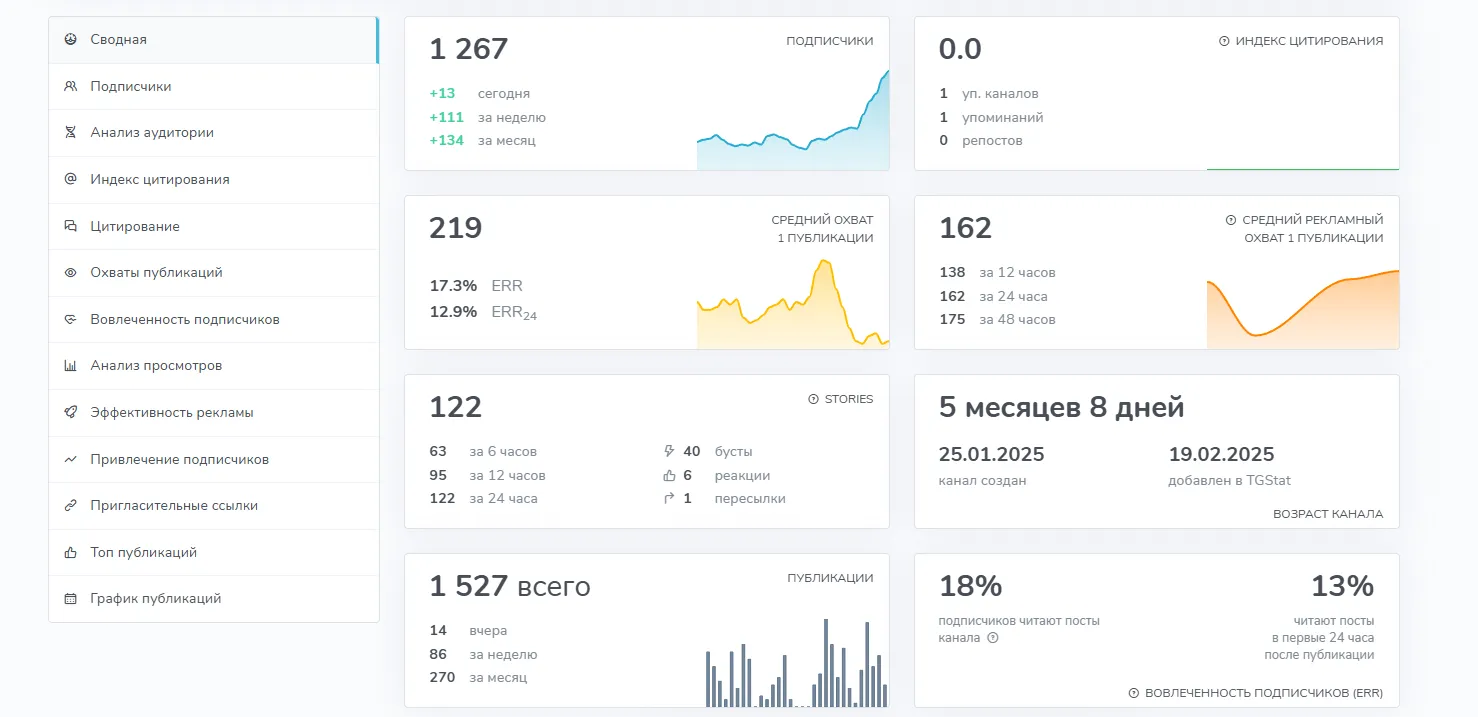Click the ПУБЛИКАЦИИ card title link
The image size is (1478, 717).
pos(830,578)
